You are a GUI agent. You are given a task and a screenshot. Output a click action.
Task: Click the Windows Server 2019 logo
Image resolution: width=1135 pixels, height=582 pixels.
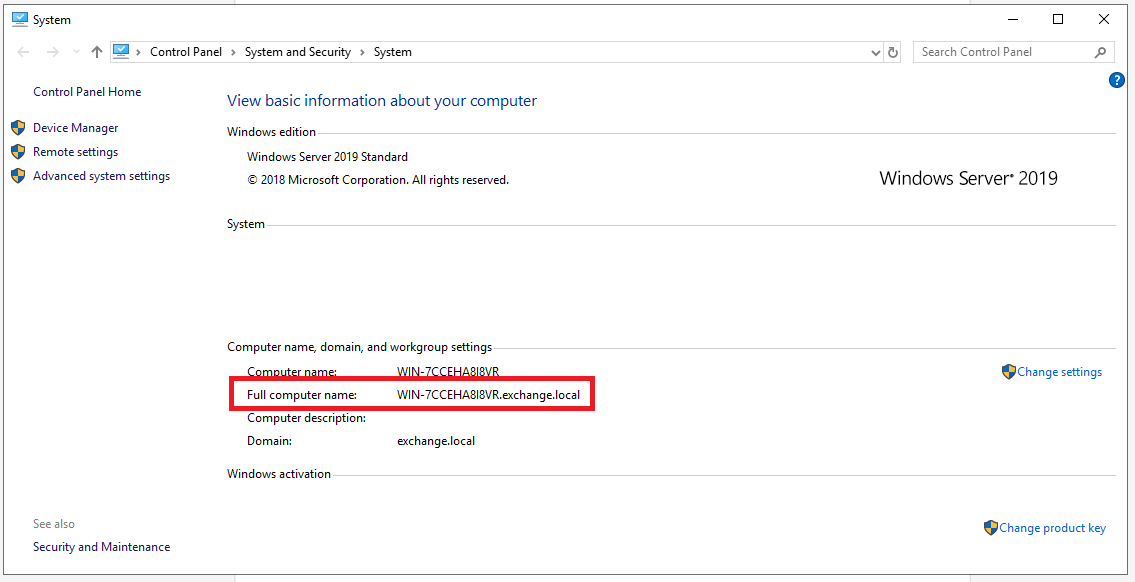click(x=968, y=178)
